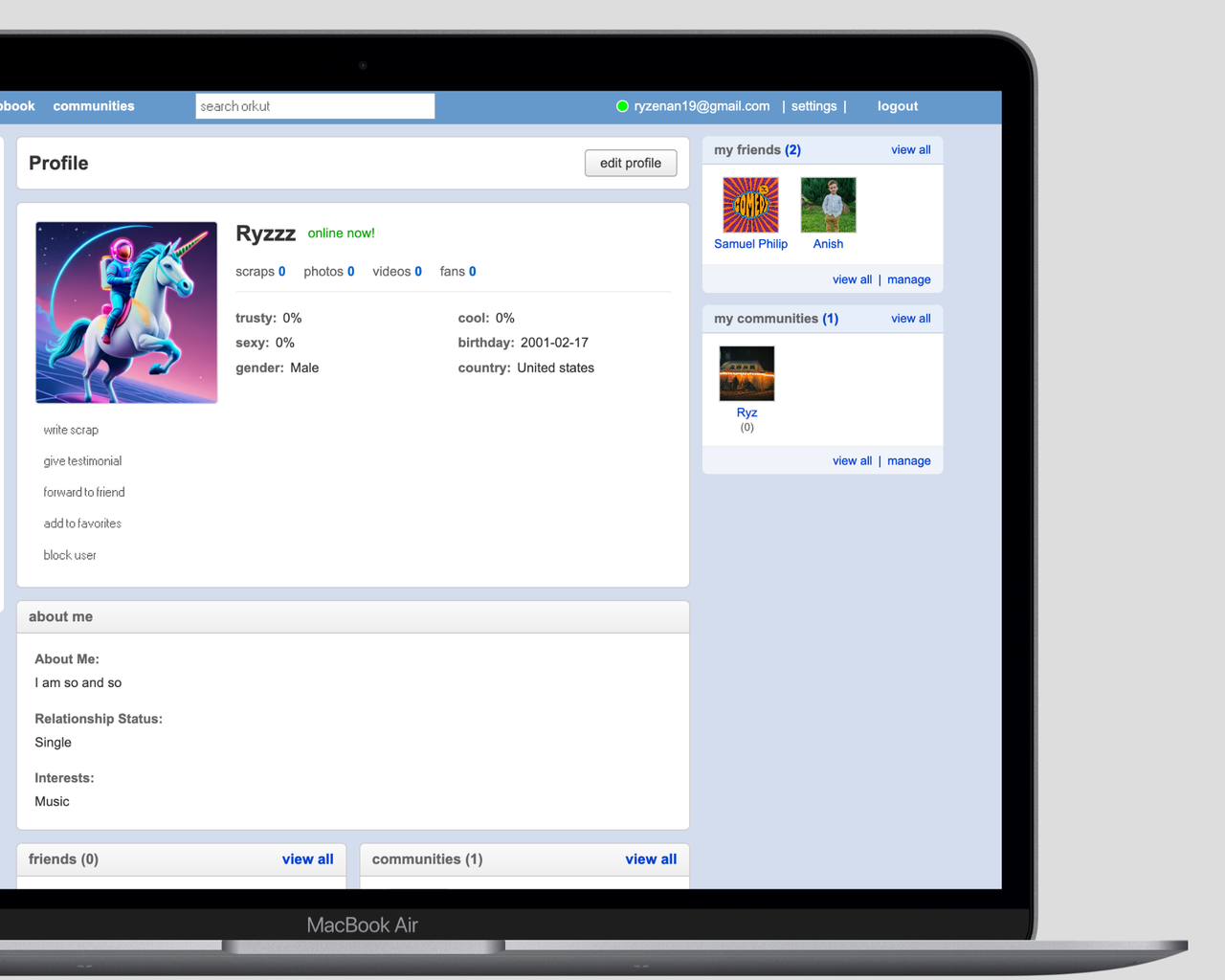Click Ryzzz's unicorn profile photo
The width and height of the screenshot is (1225, 980).
(x=126, y=312)
